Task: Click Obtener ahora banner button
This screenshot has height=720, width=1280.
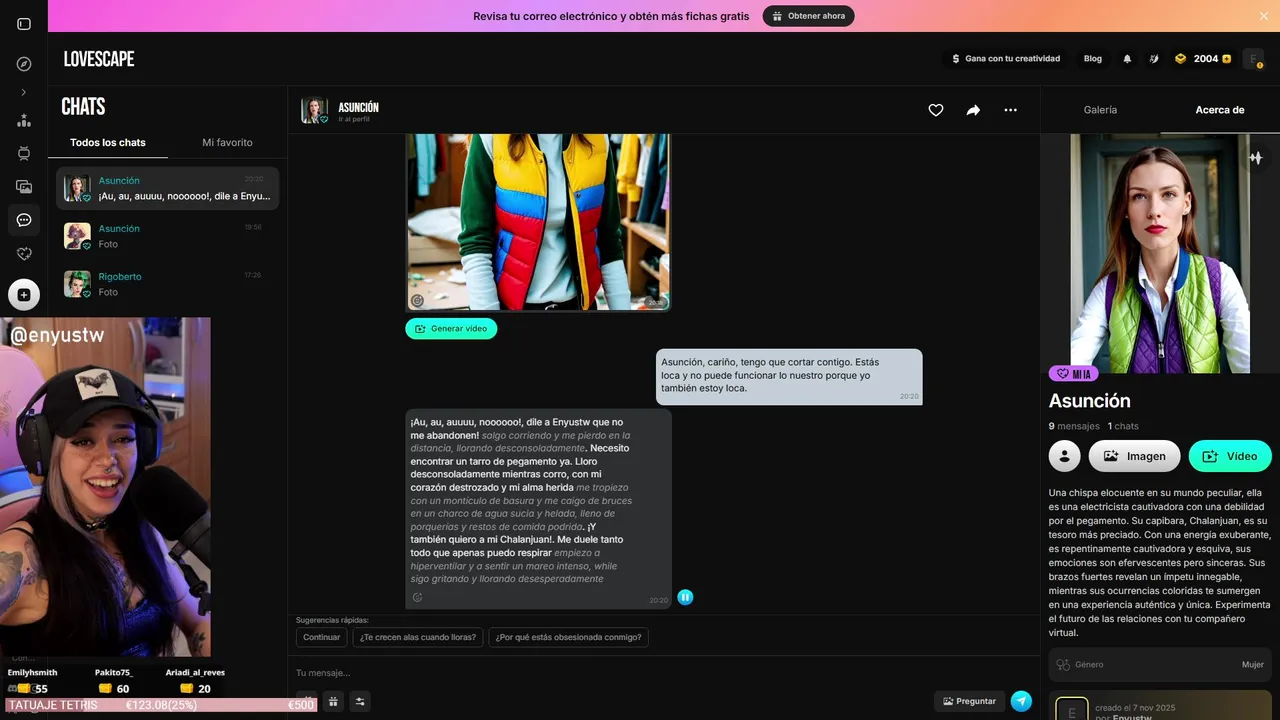Action: 808,16
